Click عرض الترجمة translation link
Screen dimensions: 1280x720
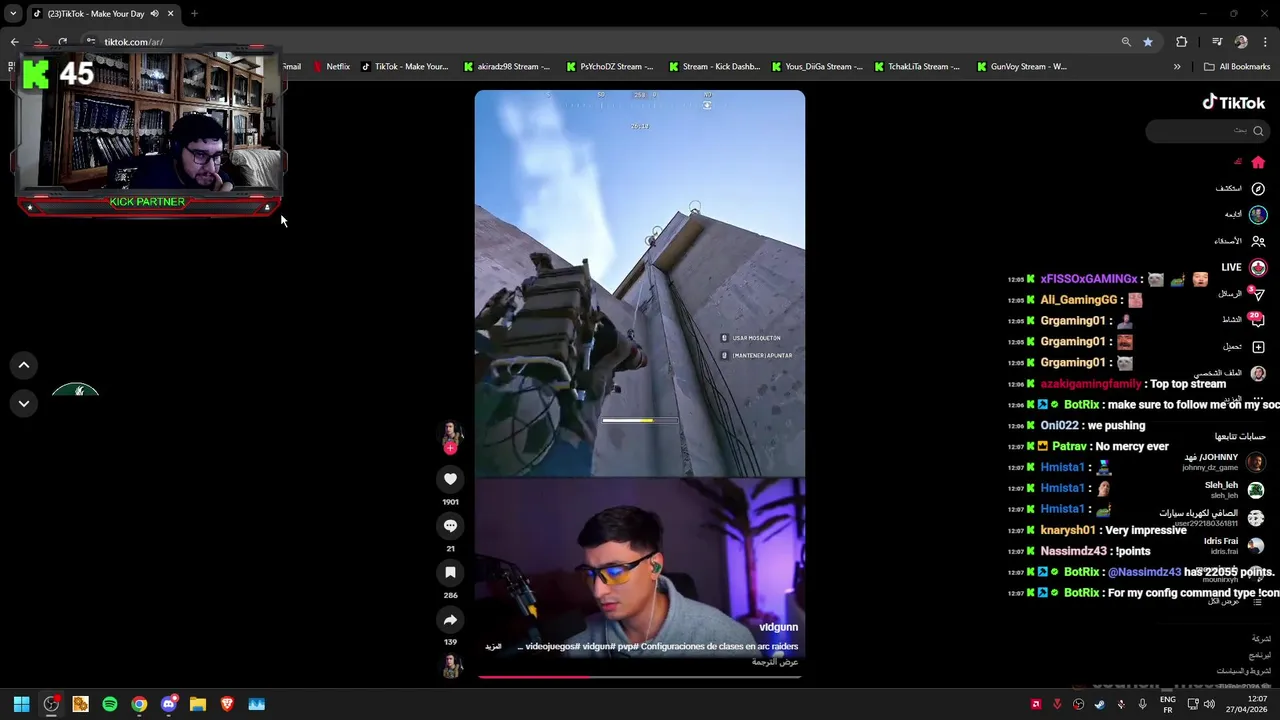[775, 662]
